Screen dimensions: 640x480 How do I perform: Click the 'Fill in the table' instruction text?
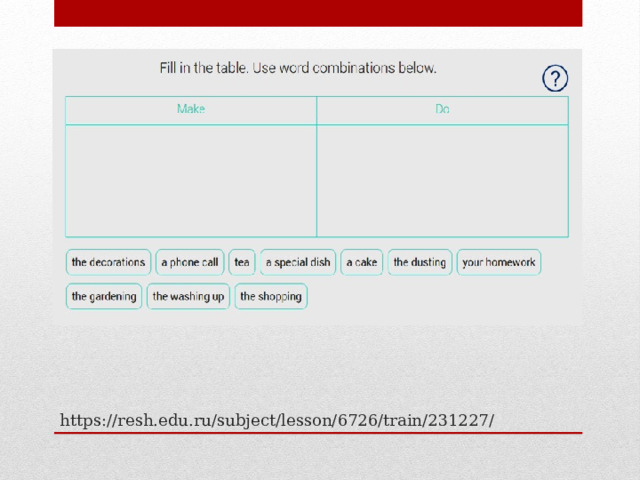(298, 68)
